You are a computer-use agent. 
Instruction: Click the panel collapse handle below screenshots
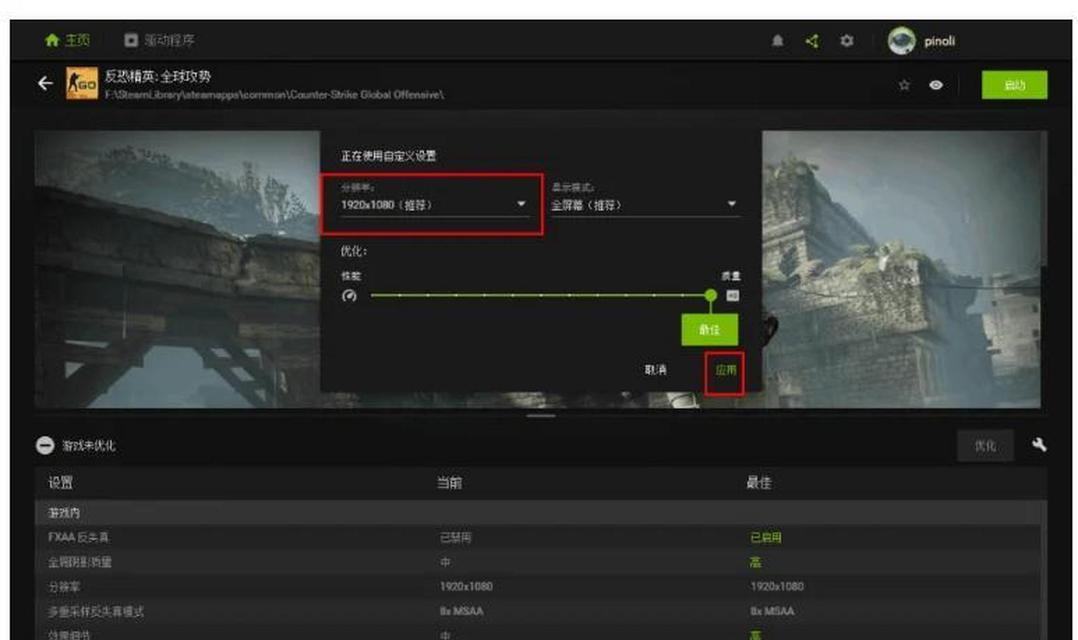click(541, 416)
